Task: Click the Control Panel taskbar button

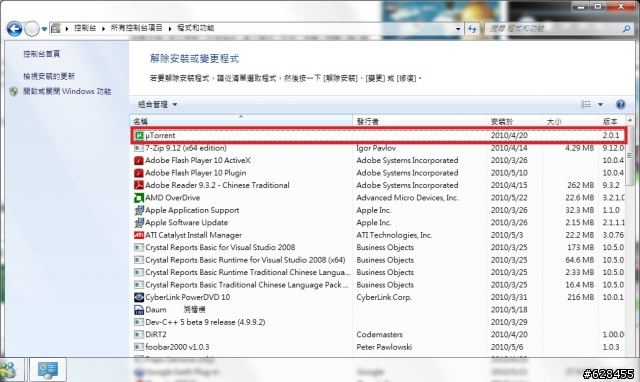Action: click(48, 370)
